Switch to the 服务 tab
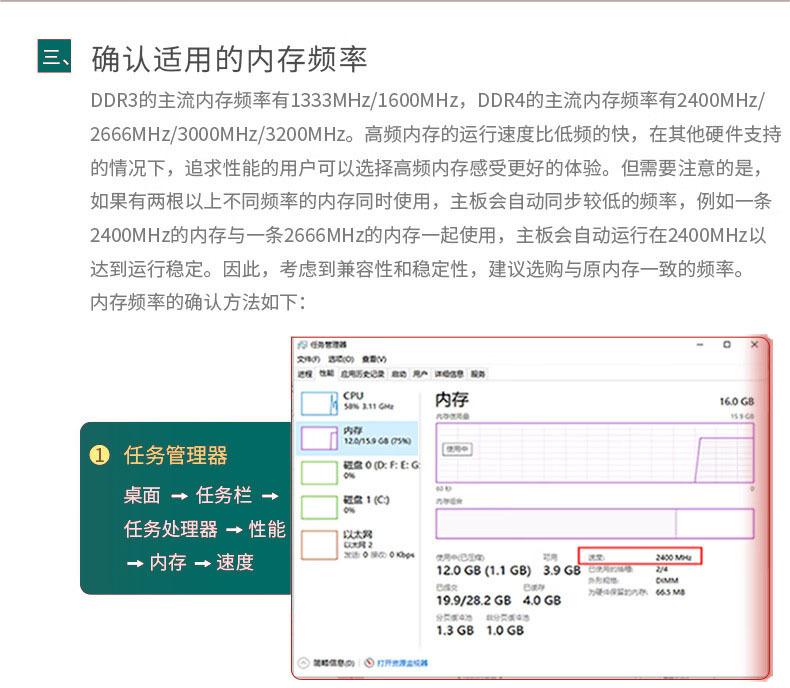790x688 pixels. pos(478,374)
